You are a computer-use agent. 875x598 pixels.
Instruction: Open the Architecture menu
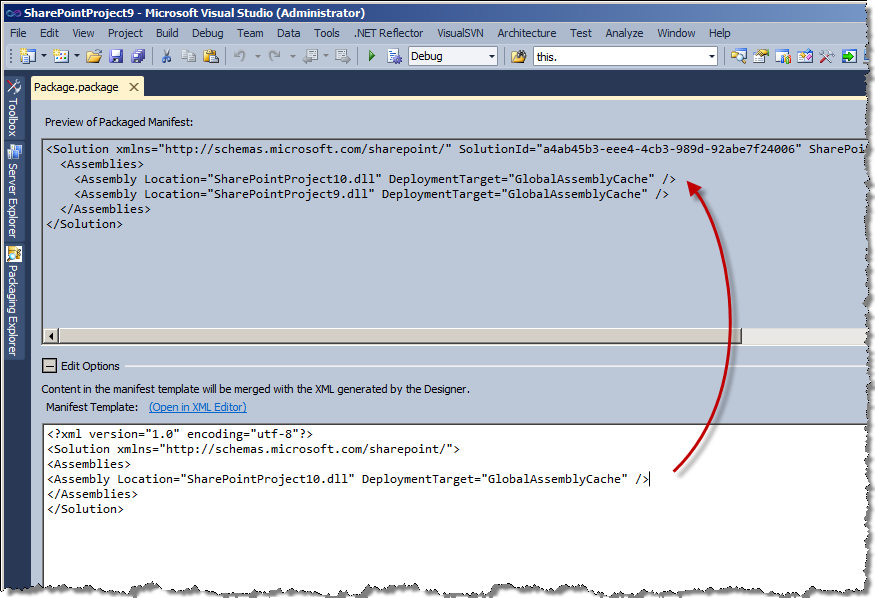point(527,33)
